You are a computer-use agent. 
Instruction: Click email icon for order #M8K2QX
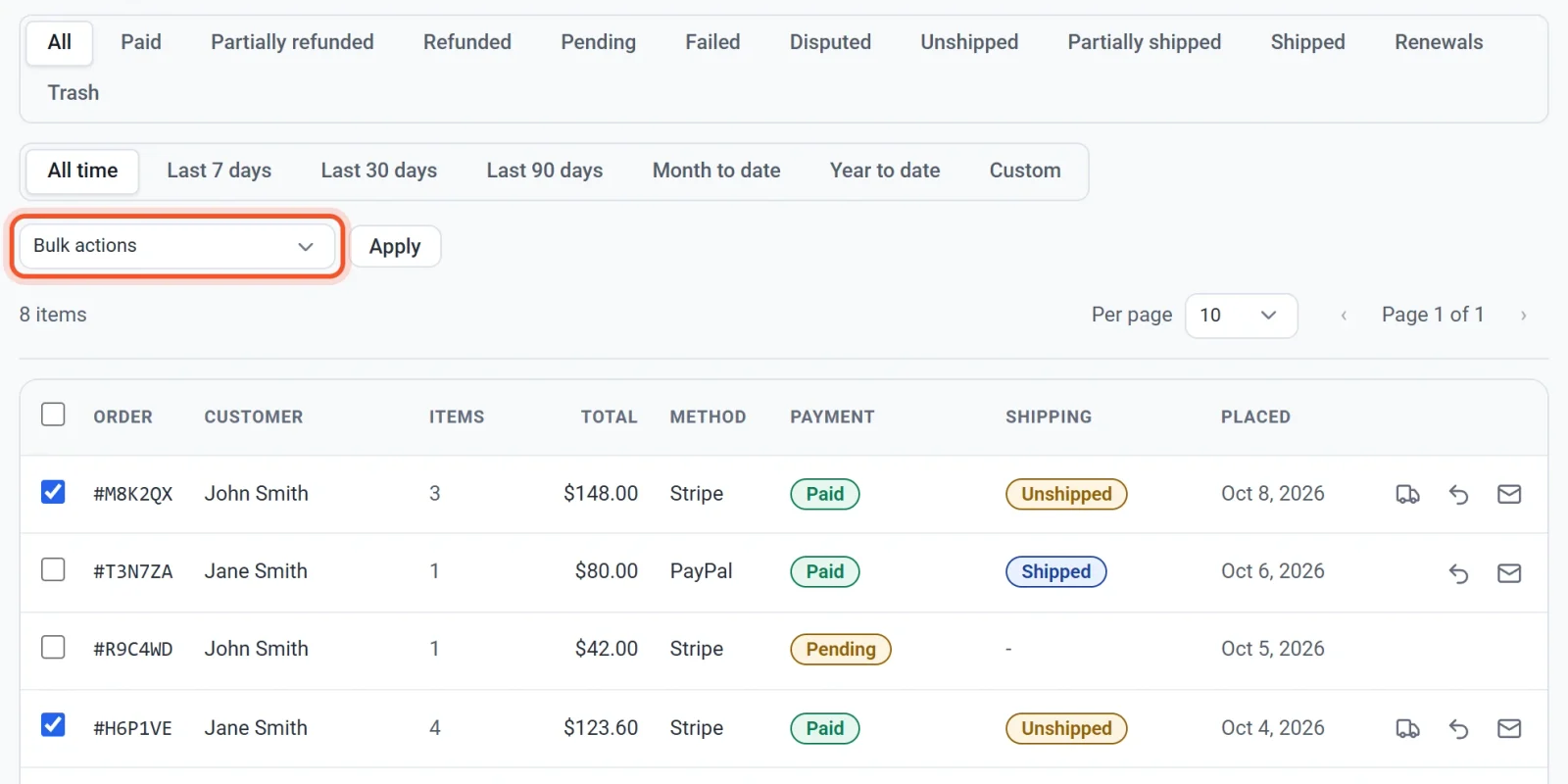click(1509, 494)
